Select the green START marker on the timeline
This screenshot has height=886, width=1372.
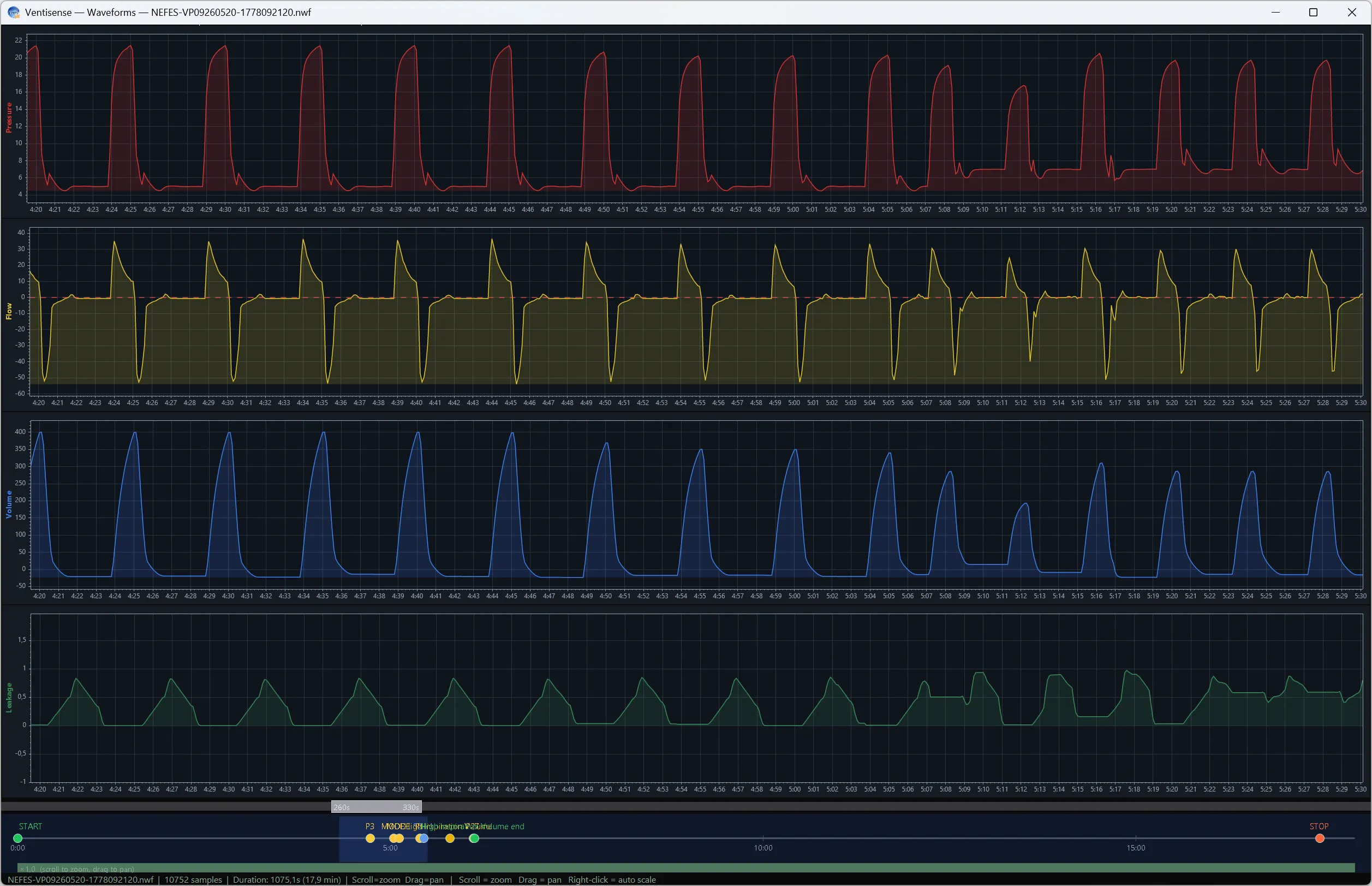coord(18,839)
